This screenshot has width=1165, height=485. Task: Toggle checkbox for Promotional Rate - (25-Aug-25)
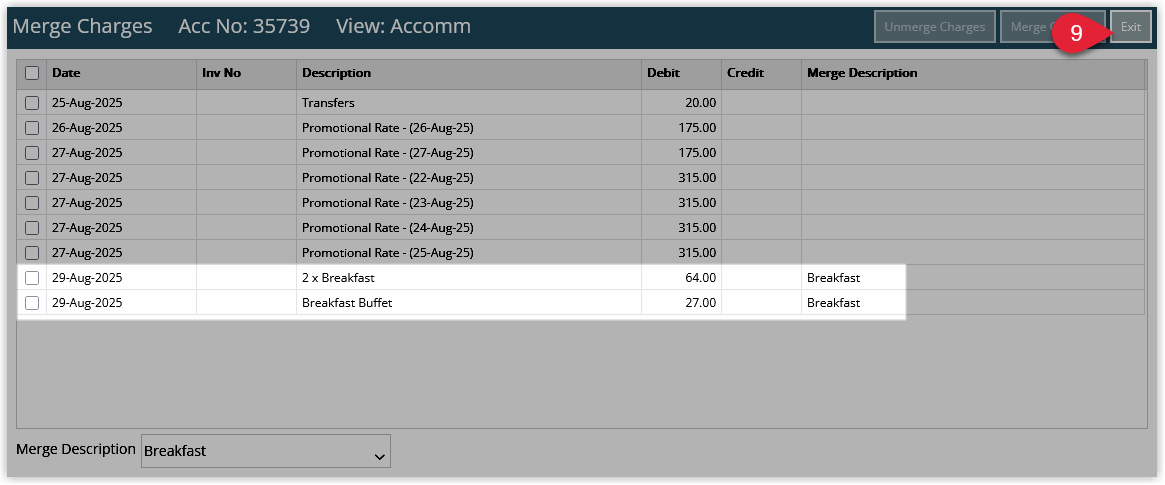tap(32, 253)
